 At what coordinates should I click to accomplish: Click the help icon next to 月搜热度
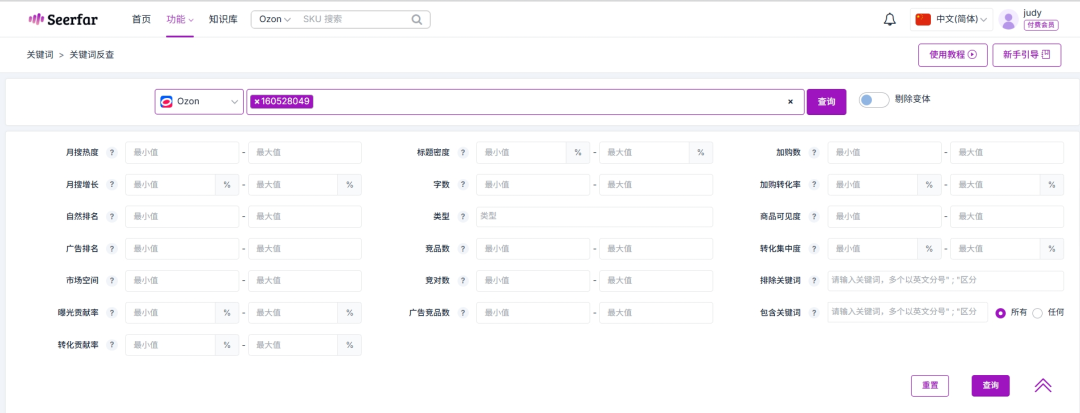(112, 153)
